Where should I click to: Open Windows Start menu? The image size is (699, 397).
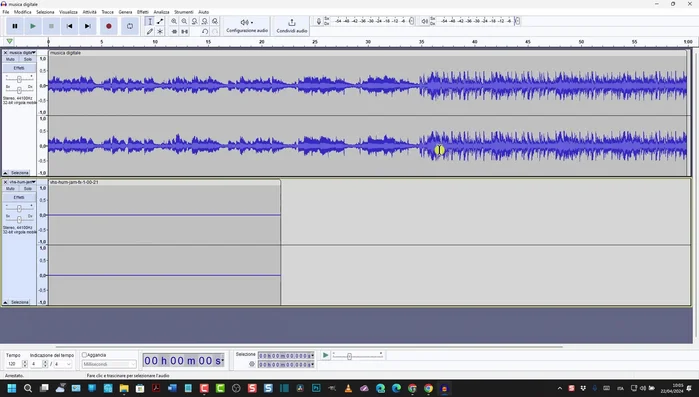(x=12, y=388)
